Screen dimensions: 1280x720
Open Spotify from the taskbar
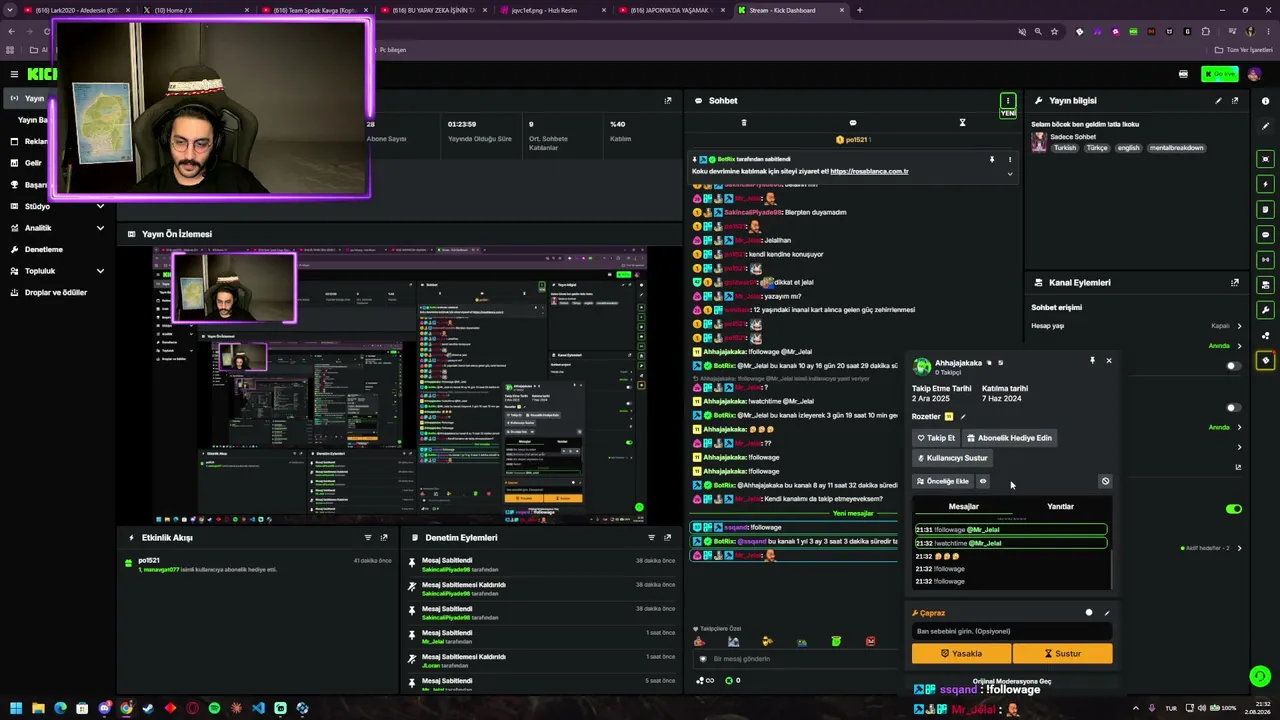tap(214, 708)
